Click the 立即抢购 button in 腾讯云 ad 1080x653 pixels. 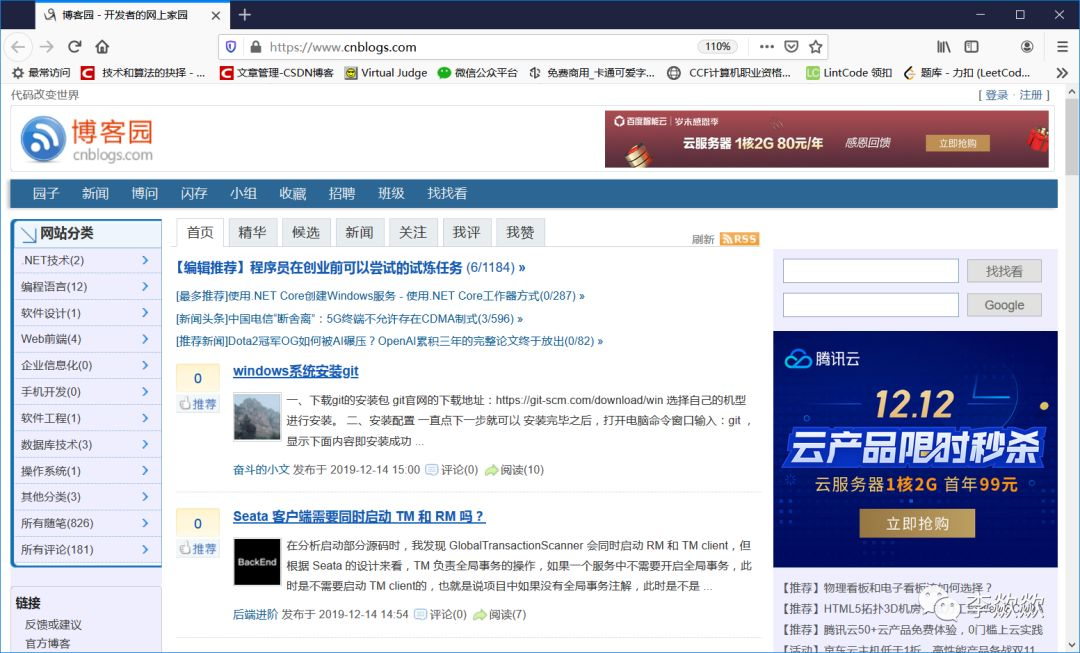pyautogui.click(x=917, y=524)
